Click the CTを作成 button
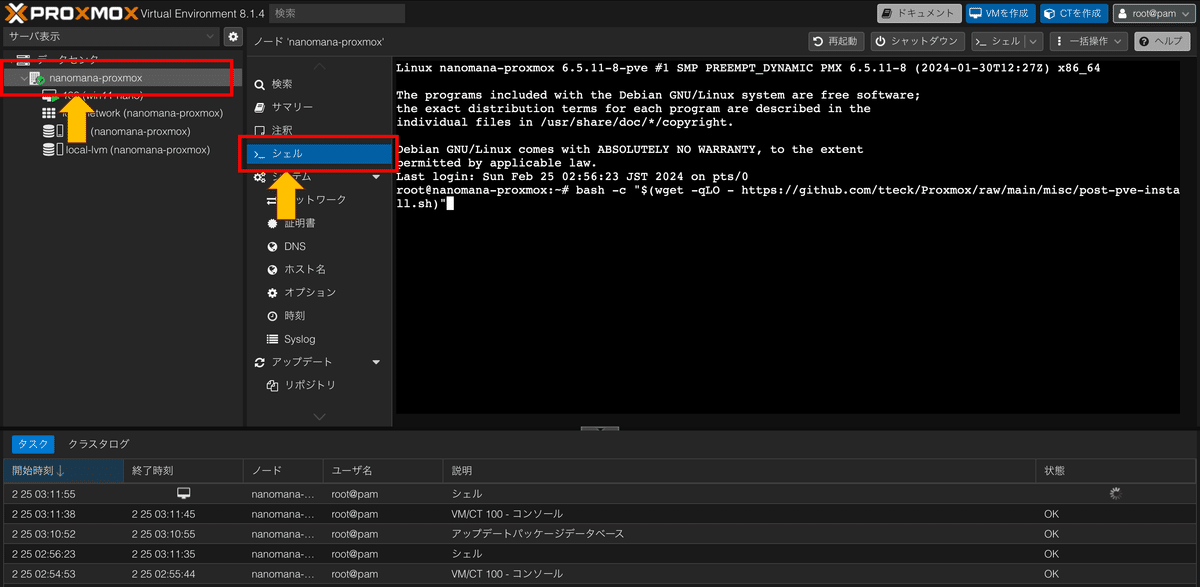This screenshot has height=587, width=1200. (x=1073, y=13)
